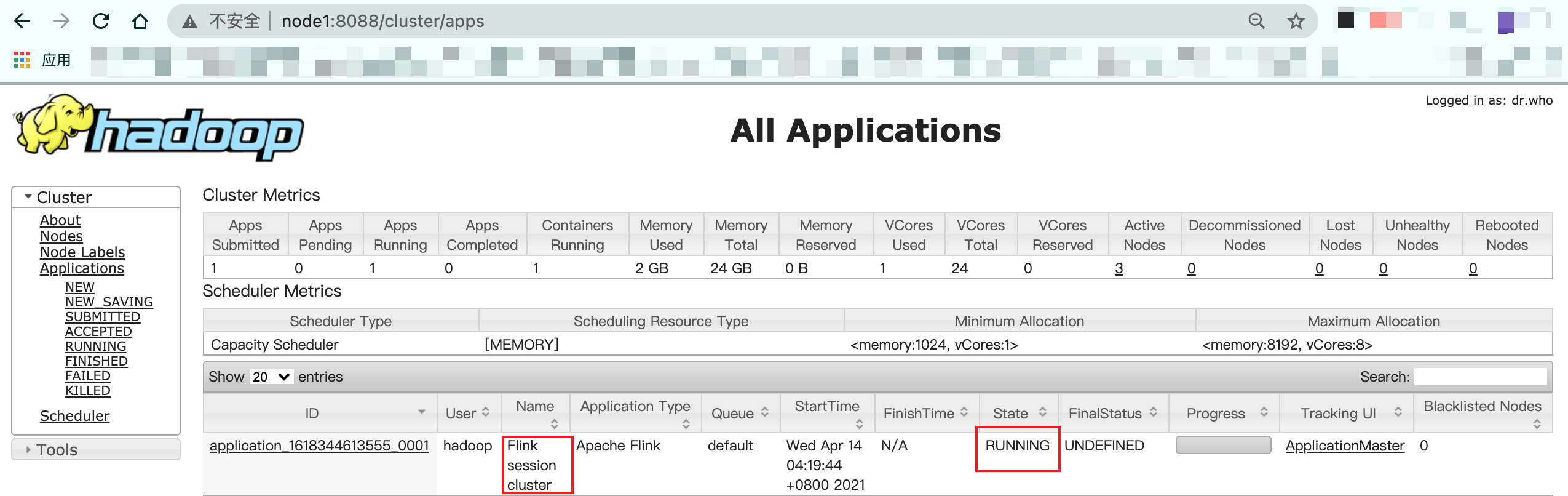Screen dimensions: 1568x496
Task: Open the Nodes link in sidebar
Action: pos(61,236)
